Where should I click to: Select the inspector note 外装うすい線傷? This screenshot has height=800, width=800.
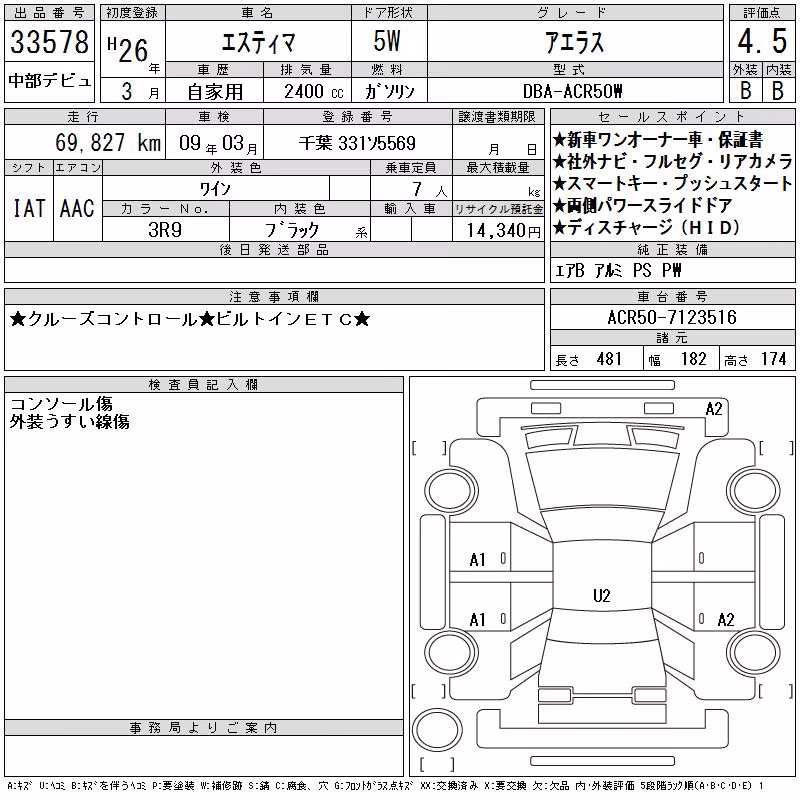click(x=69, y=421)
